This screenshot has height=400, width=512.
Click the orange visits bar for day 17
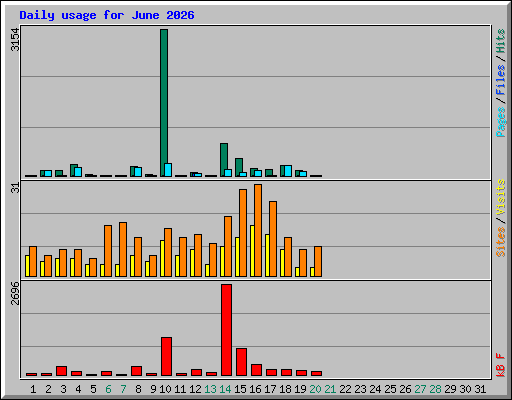[x=273, y=239]
